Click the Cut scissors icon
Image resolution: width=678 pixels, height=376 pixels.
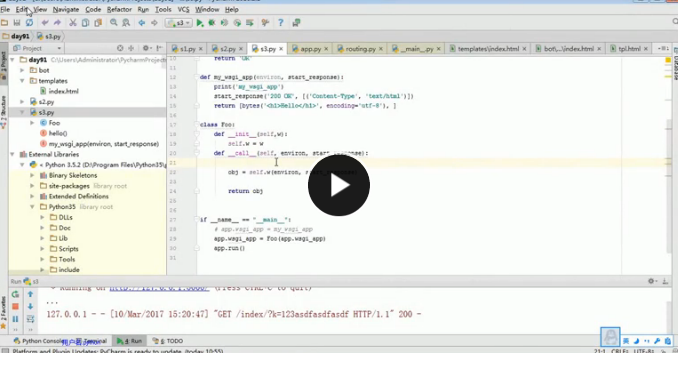click(x=73, y=22)
